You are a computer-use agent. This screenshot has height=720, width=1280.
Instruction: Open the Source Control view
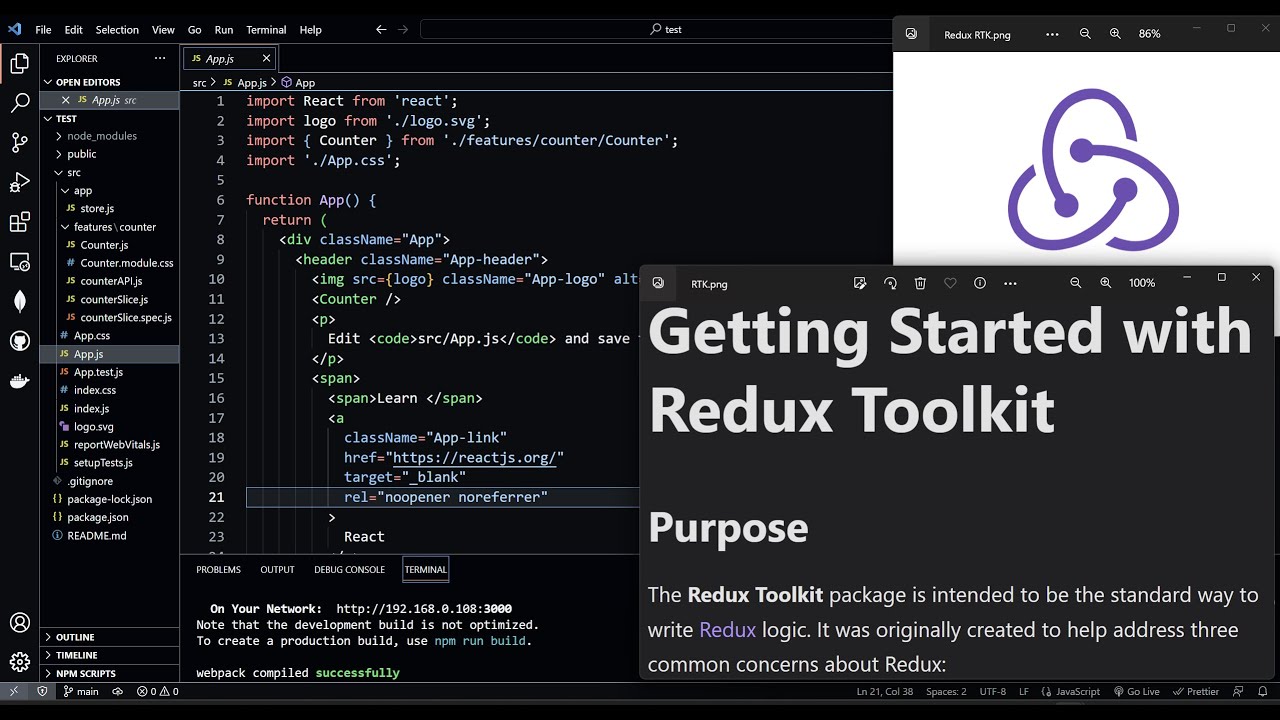[x=19, y=142]
